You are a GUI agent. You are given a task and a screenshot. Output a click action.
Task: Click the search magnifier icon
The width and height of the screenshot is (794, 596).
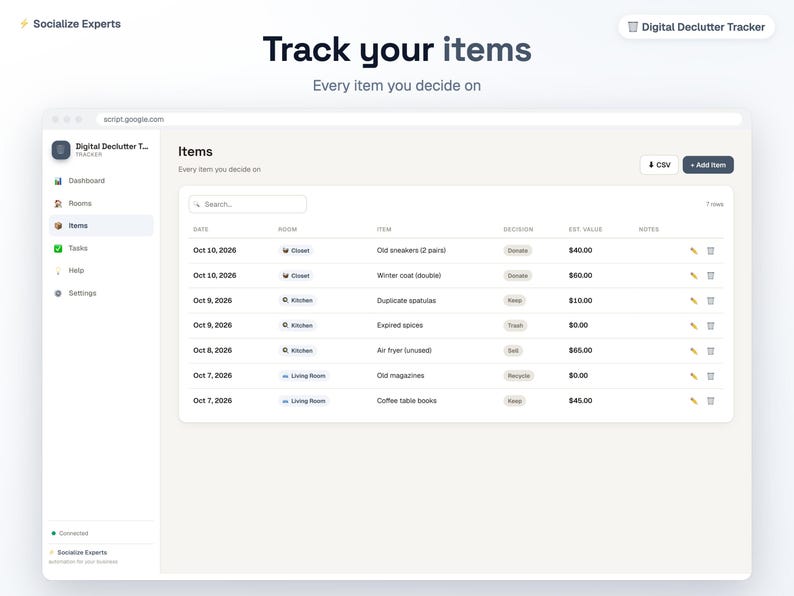[x=196, y=205]
